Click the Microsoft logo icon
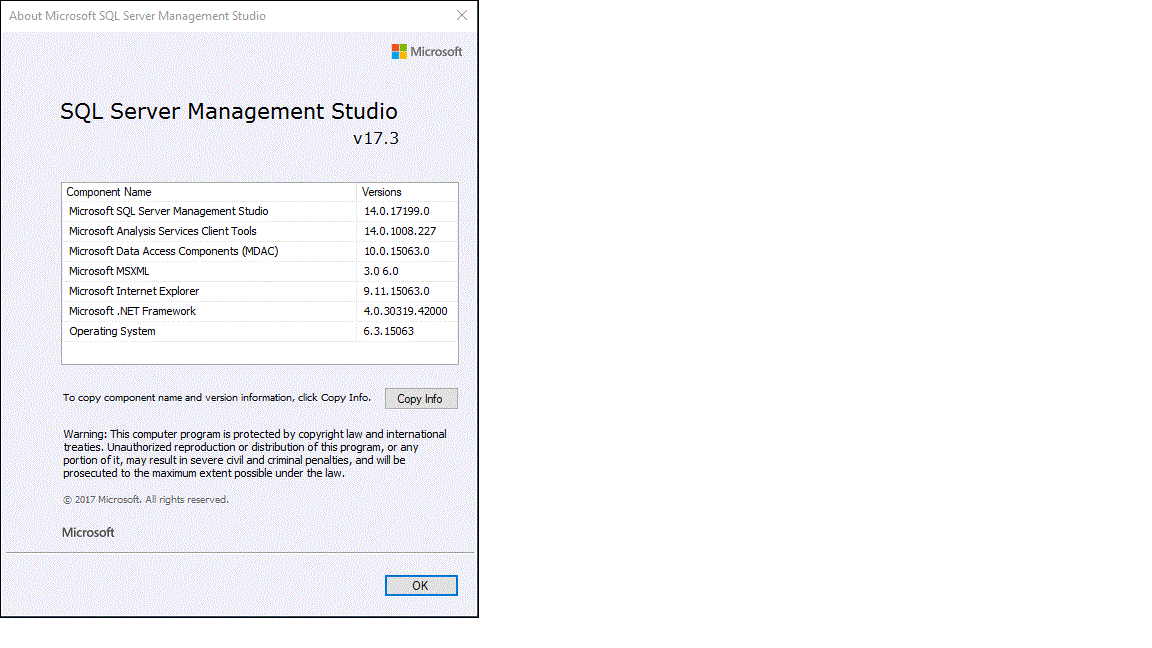The image size is (1152, 648). click(399, 51)
